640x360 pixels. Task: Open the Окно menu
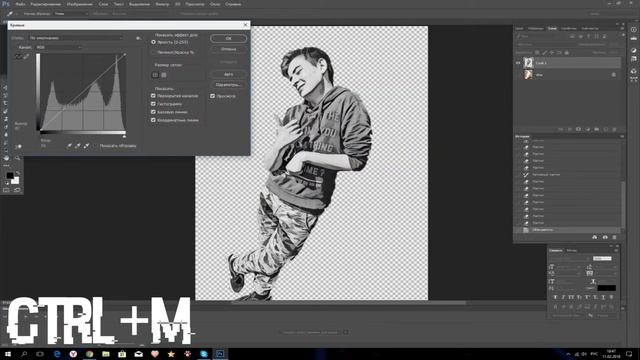pyautogui.click(x=215, y=4)
